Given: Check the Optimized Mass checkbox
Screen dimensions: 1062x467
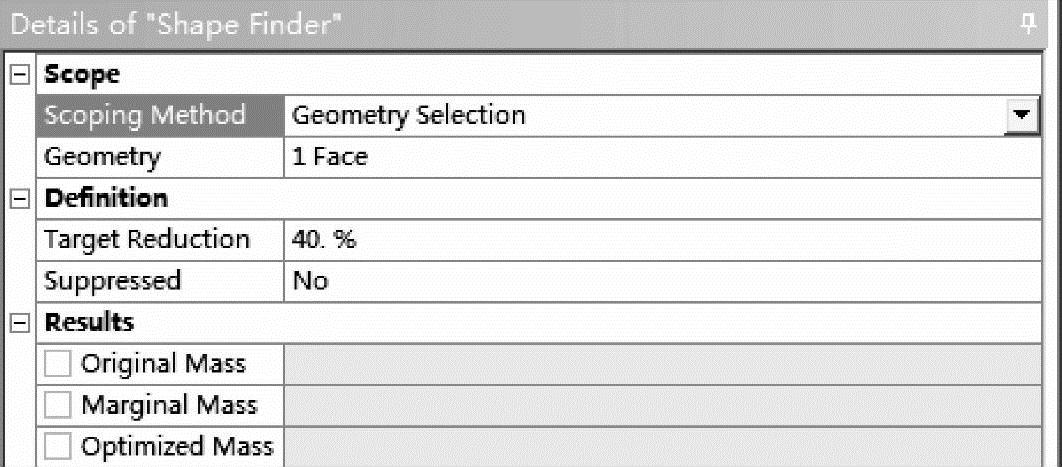Looking at the screenshot, I should click(58, 447).
